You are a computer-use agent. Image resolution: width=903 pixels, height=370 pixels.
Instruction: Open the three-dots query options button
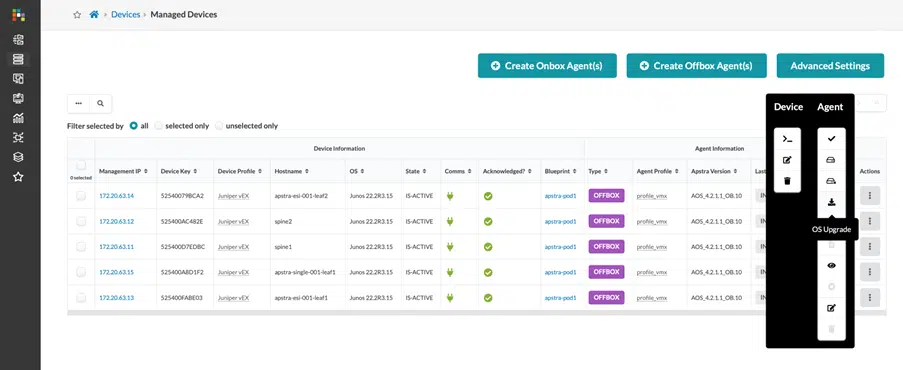pyautogui.click(x=79, y=104)
